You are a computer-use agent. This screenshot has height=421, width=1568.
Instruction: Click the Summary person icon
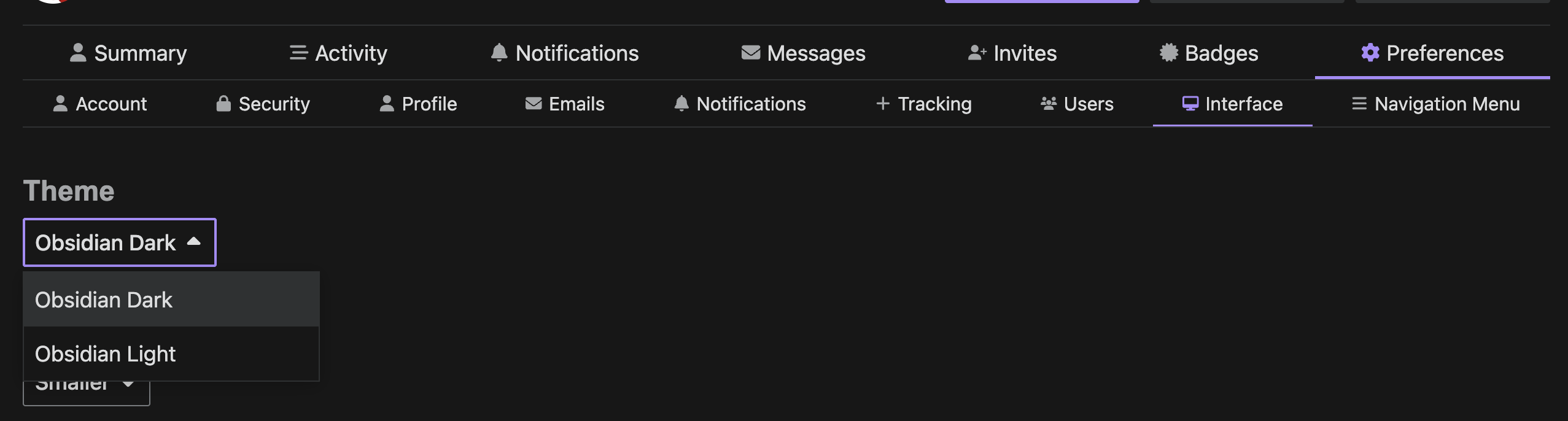[x=78, y=53]
